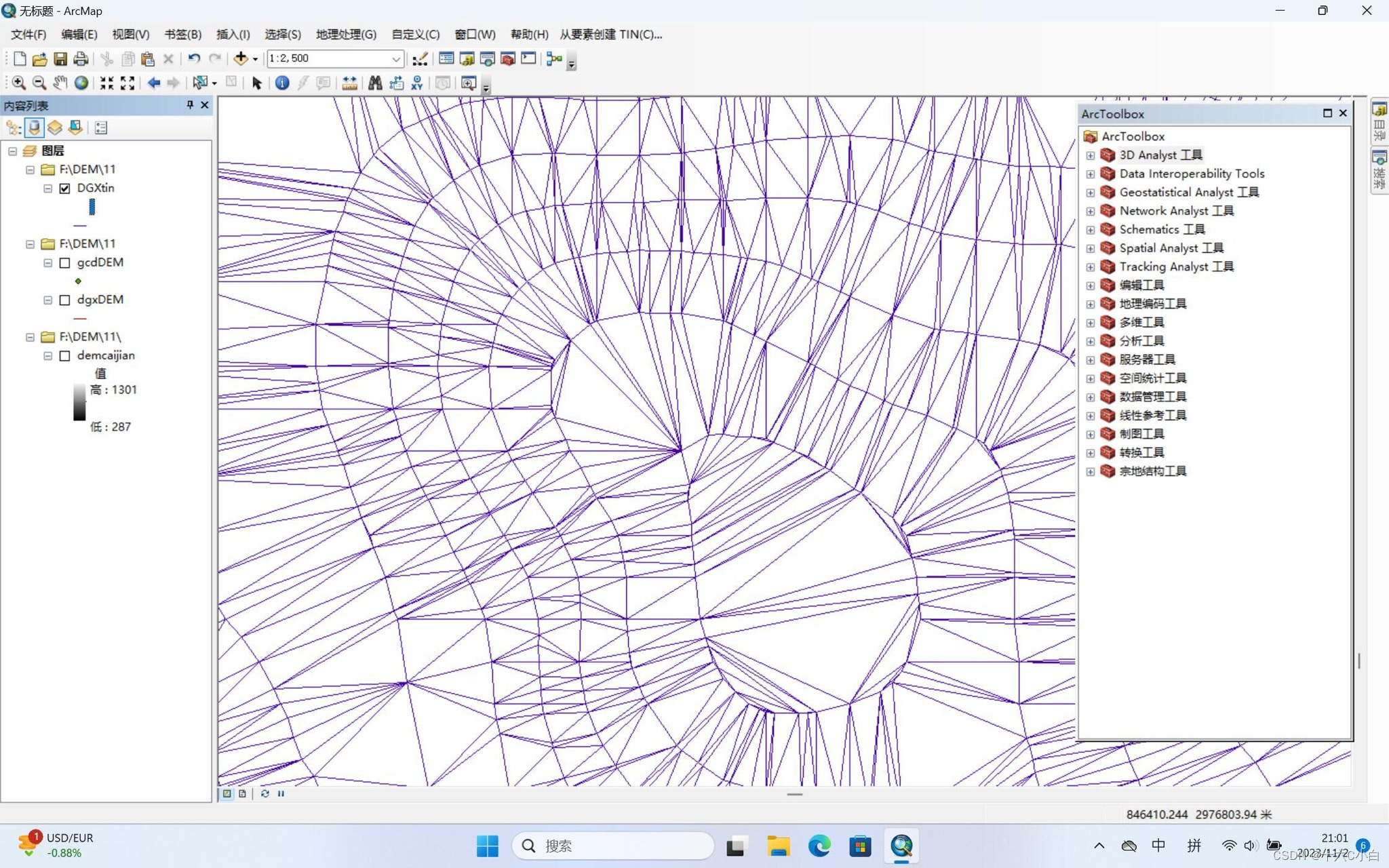Click the Find binoculars icon

point(375,83)
